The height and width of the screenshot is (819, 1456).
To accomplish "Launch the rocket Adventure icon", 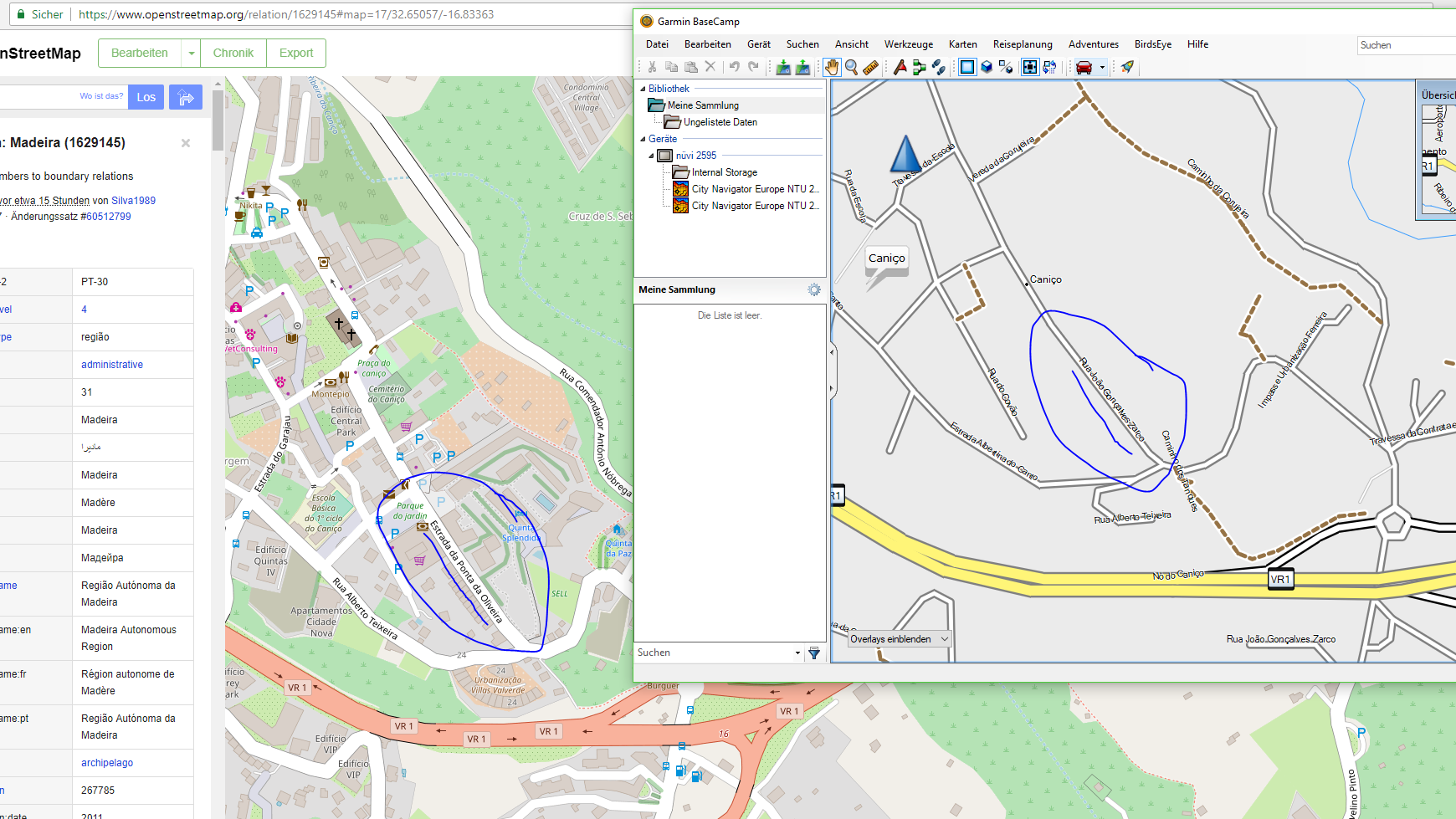I will point(1127,67).
